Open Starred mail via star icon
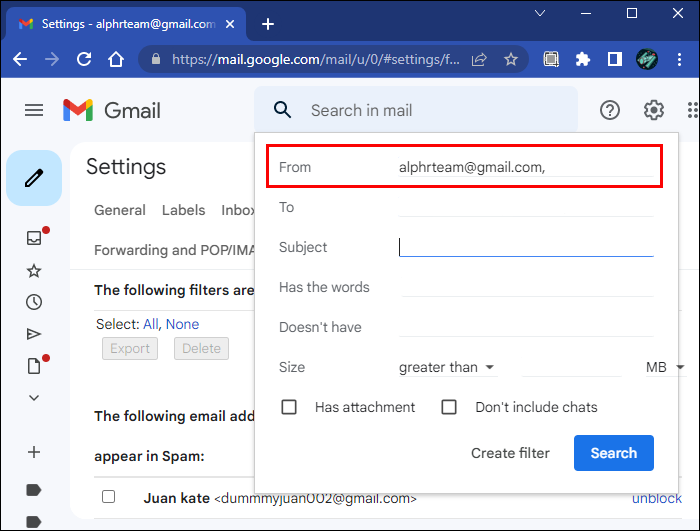The height and width of the screenshot is (531, 700). (x=34, y=271)
